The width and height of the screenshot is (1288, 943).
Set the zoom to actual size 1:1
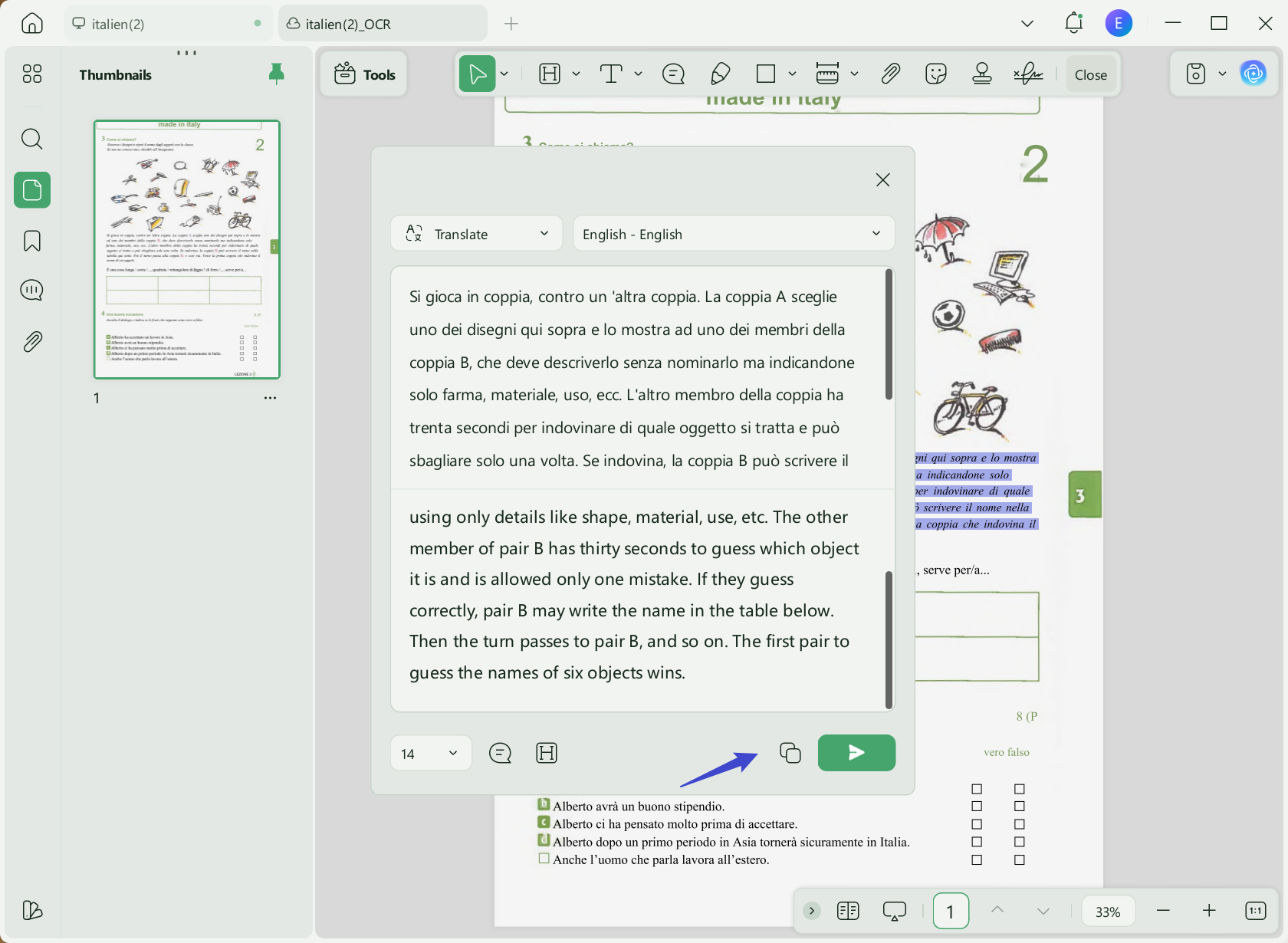(1256, 911)
